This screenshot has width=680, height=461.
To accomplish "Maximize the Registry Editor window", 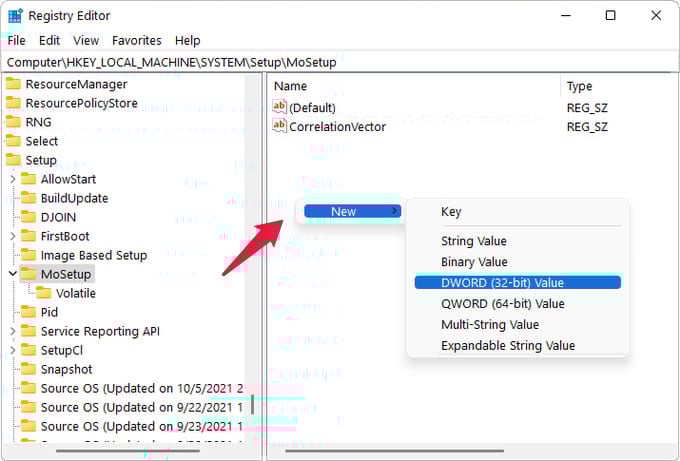I will (x=611, y=16).
